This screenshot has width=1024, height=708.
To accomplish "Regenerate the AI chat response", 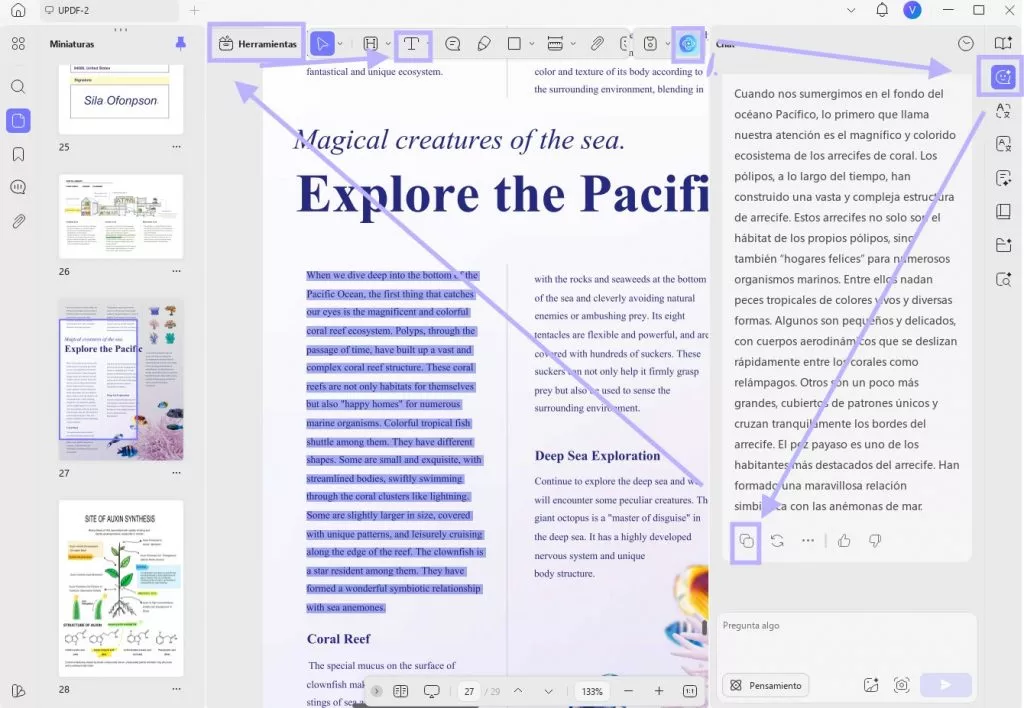I will tap(777, 541).
